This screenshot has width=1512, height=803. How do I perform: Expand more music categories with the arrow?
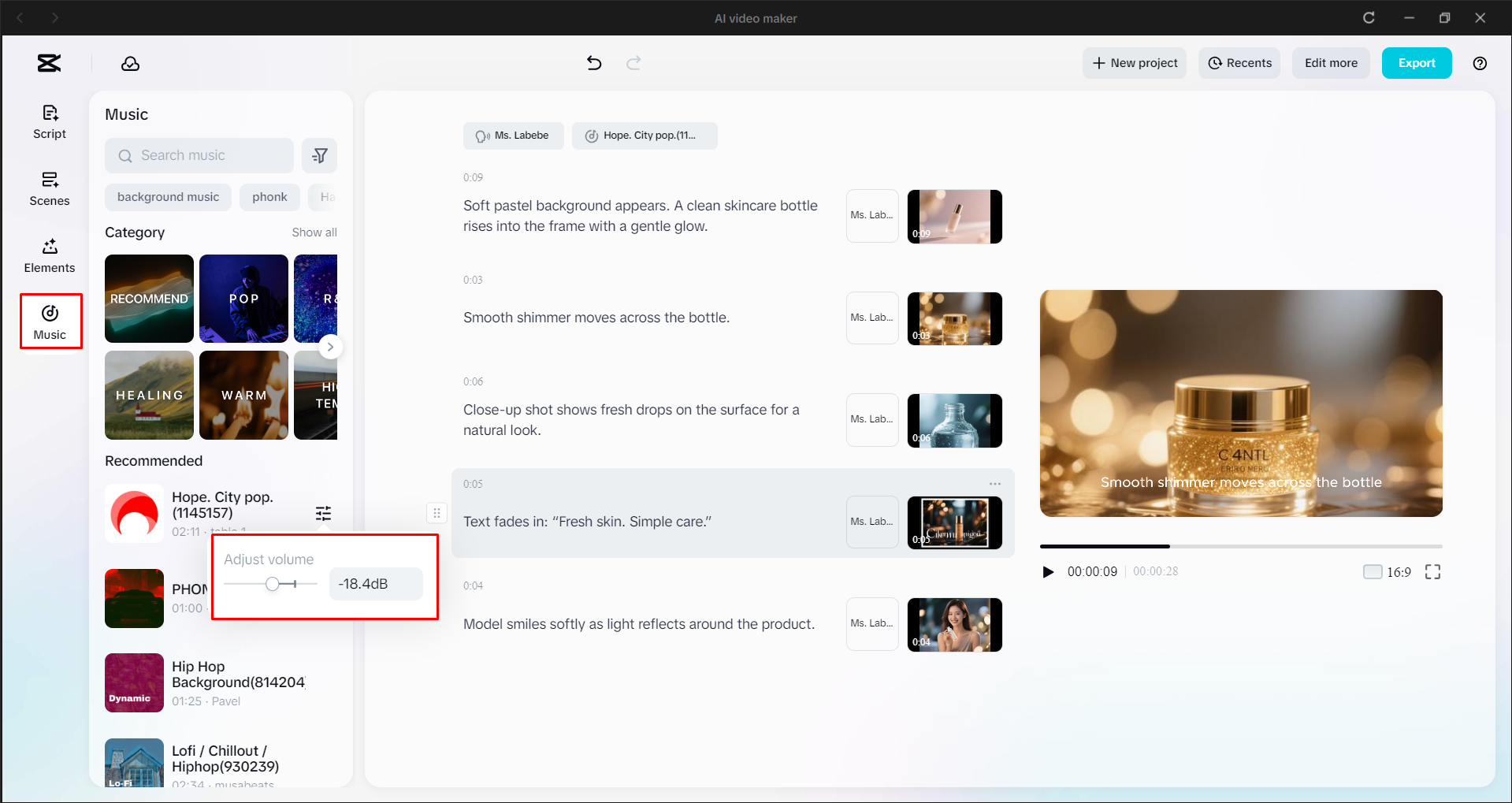click(x=330, y=347)
